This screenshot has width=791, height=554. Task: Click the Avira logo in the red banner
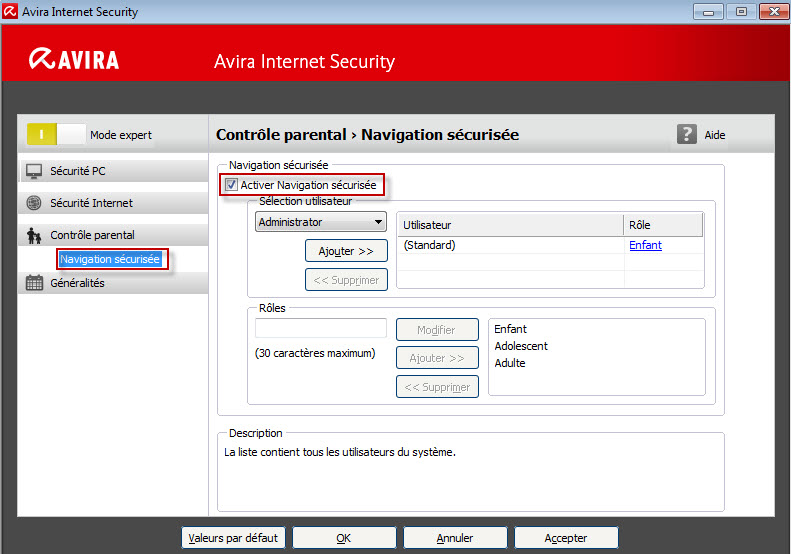[x=74, y=59]
